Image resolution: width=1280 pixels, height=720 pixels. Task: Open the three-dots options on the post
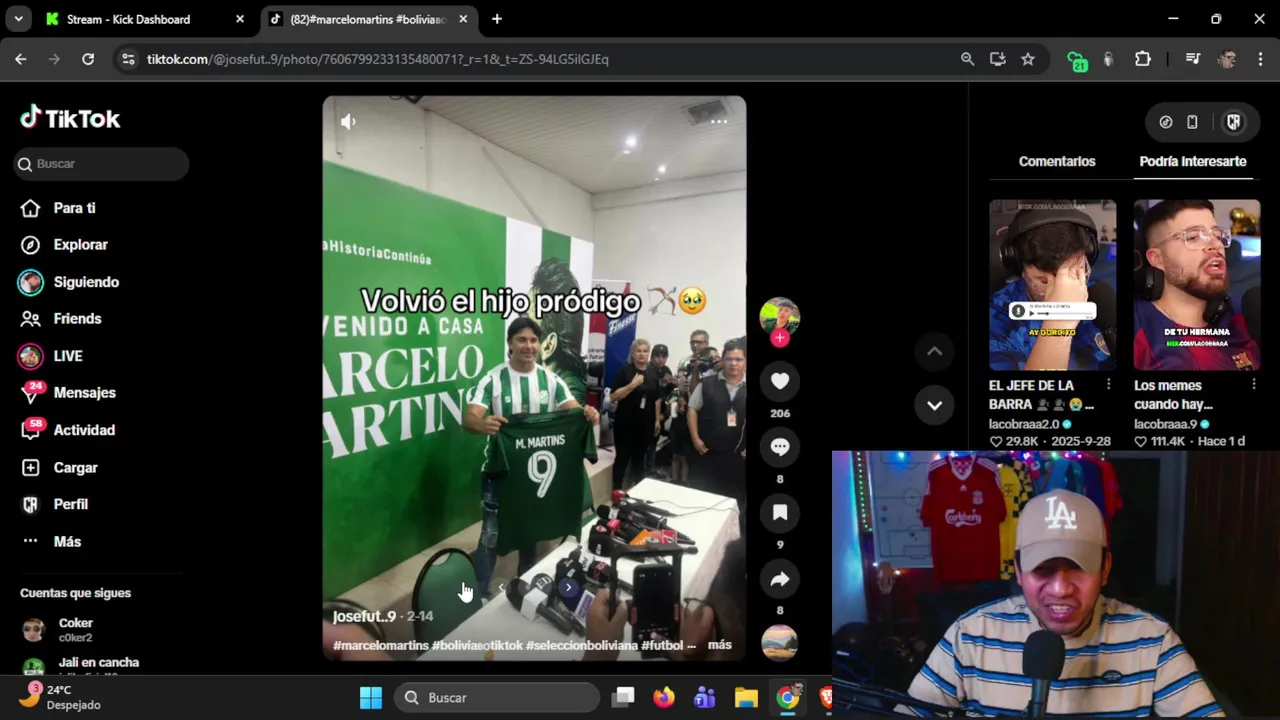point(719,121)
